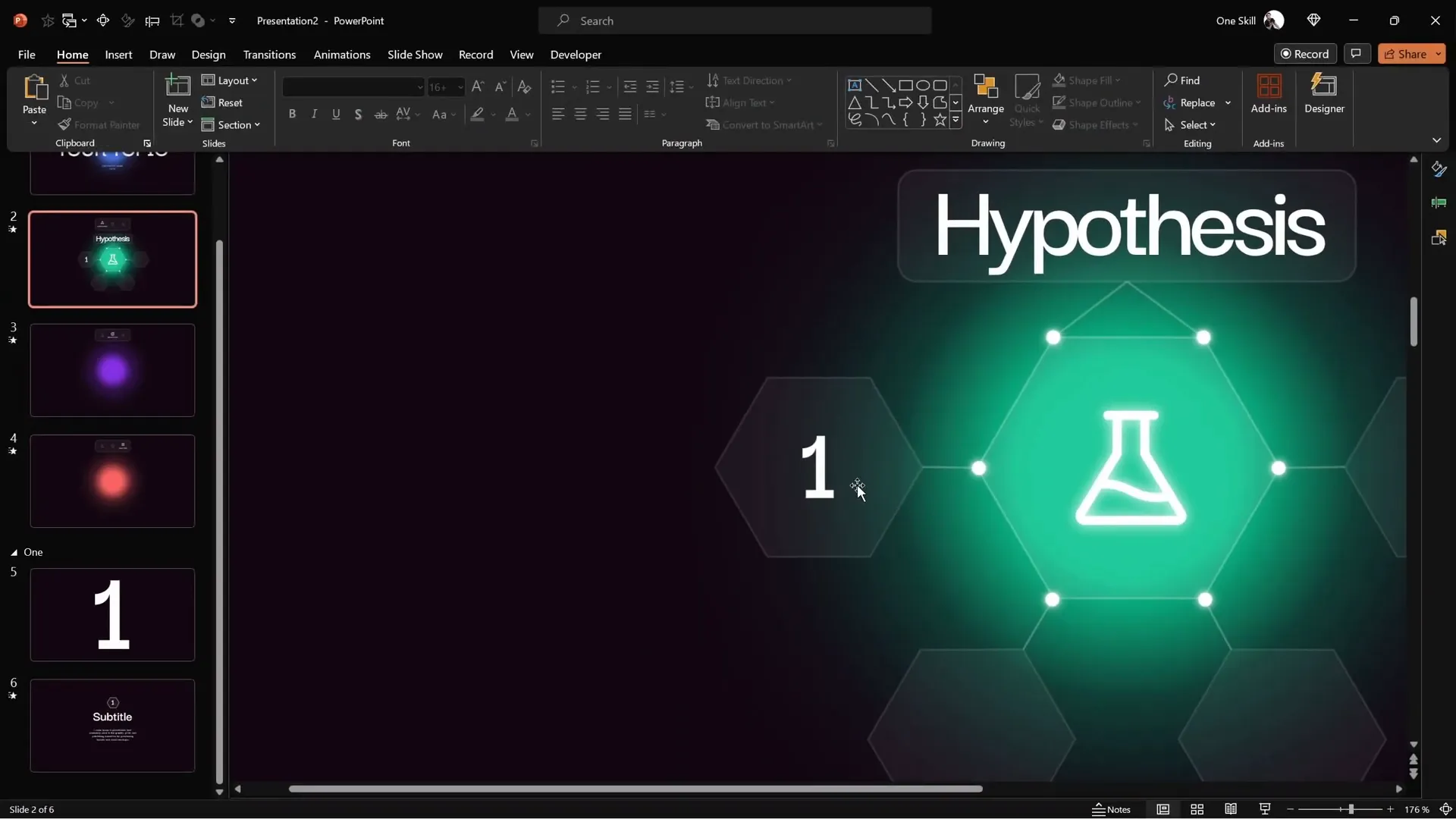Open the Designer pane
Image resolution: width=1456 pixels, height=819 pixels.
tap(1324, 94)
